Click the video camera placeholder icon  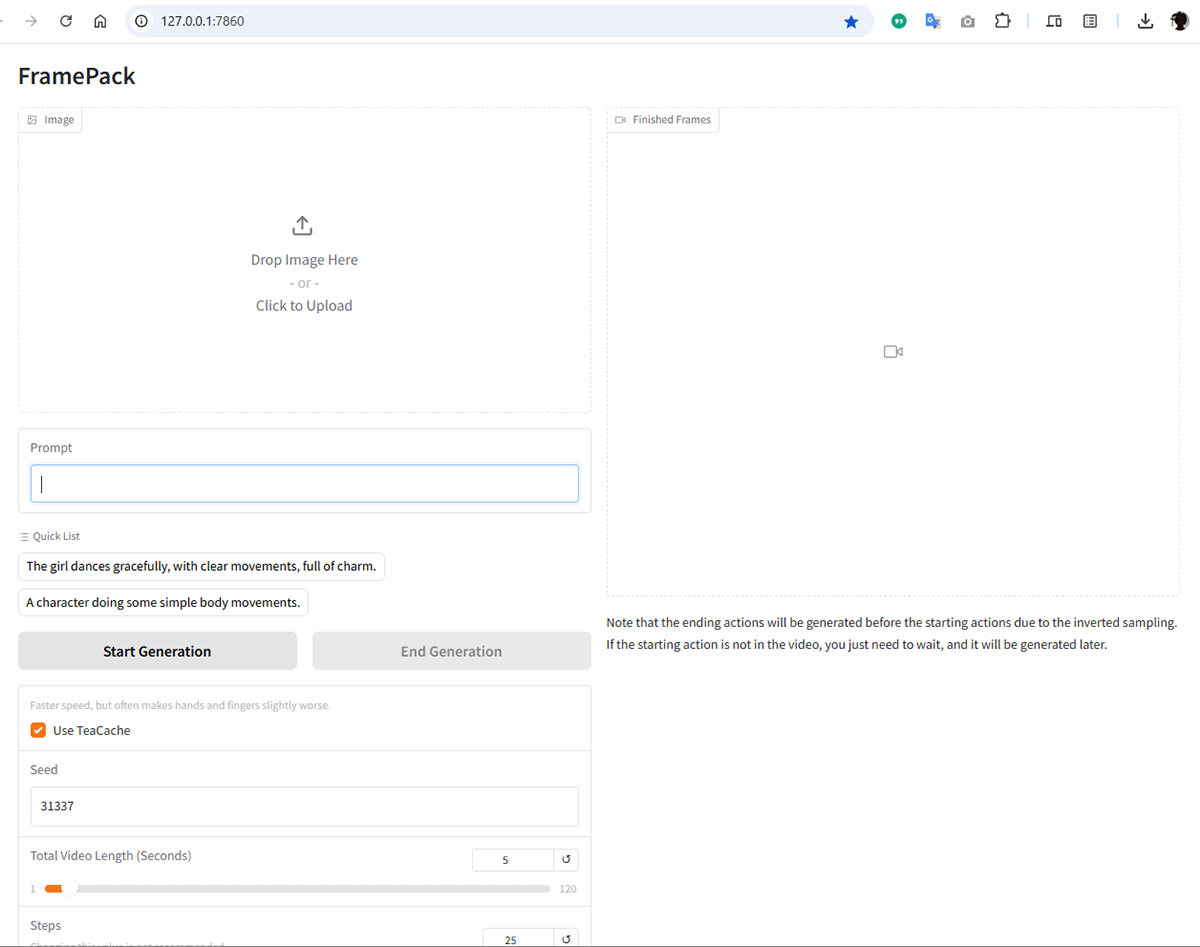pos(893,352)
